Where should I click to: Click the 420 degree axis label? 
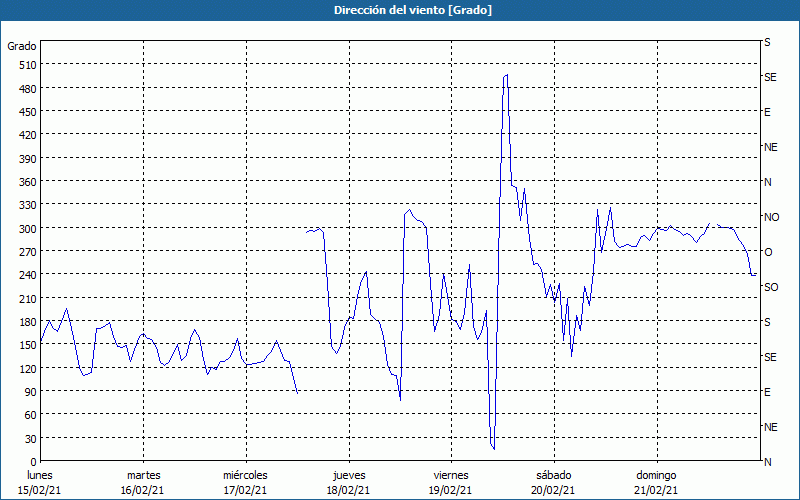(28, 135)
